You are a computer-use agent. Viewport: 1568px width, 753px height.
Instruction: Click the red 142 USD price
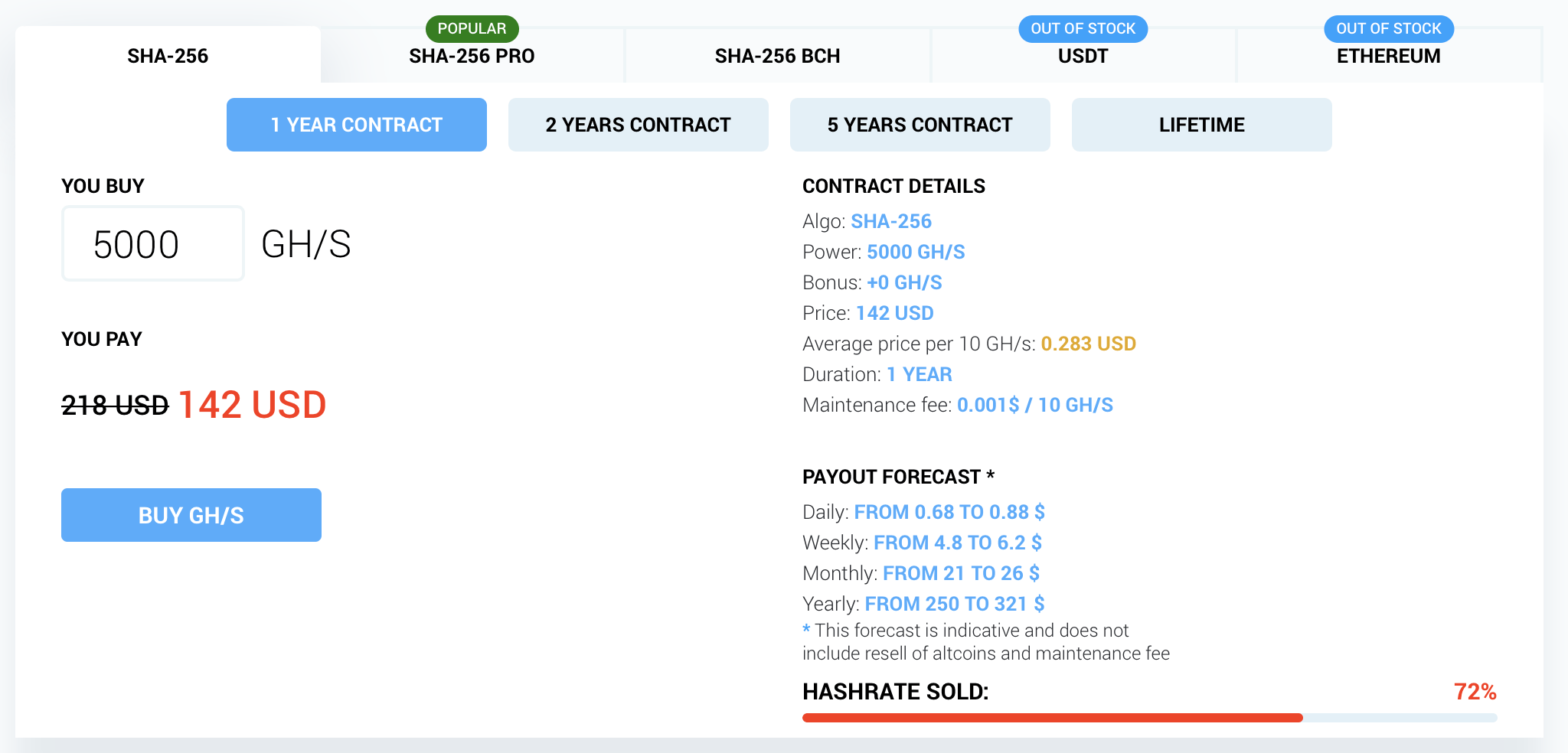pos(252,405)
